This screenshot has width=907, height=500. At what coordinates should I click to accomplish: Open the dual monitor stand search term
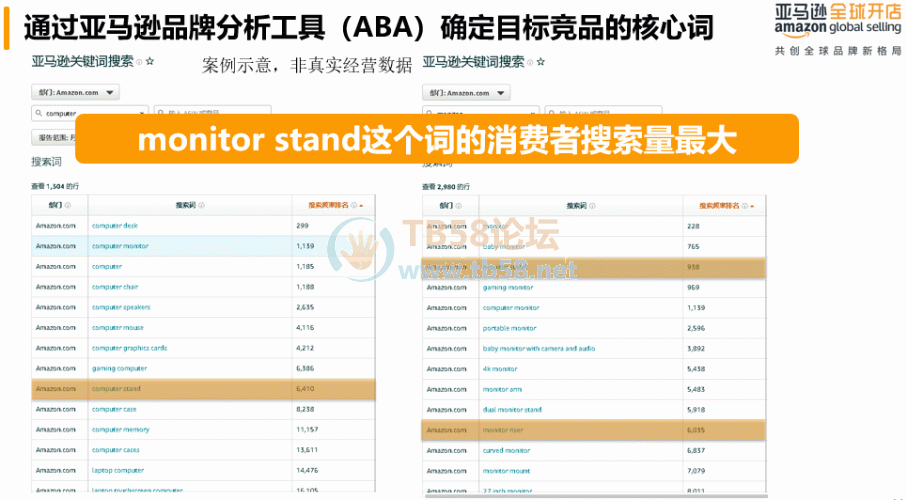click(512, 410)
